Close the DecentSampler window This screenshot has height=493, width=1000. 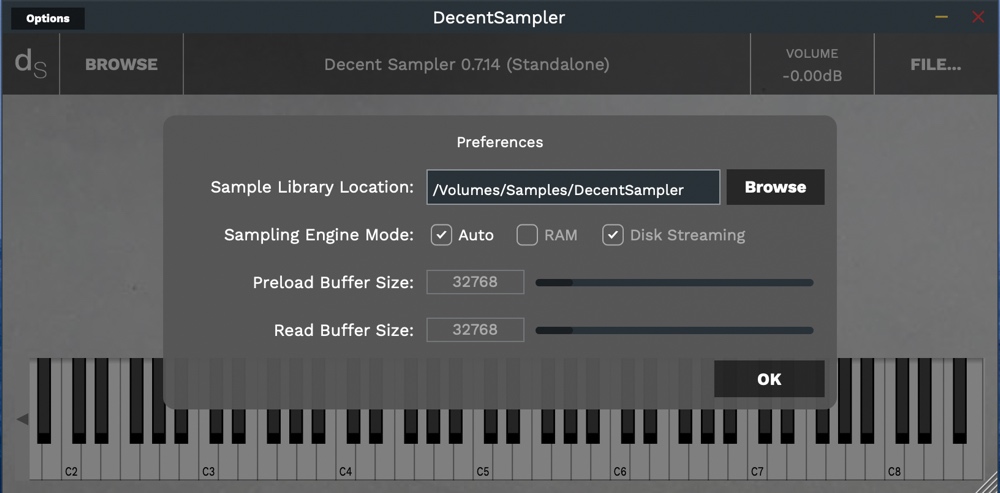point(978,17)
